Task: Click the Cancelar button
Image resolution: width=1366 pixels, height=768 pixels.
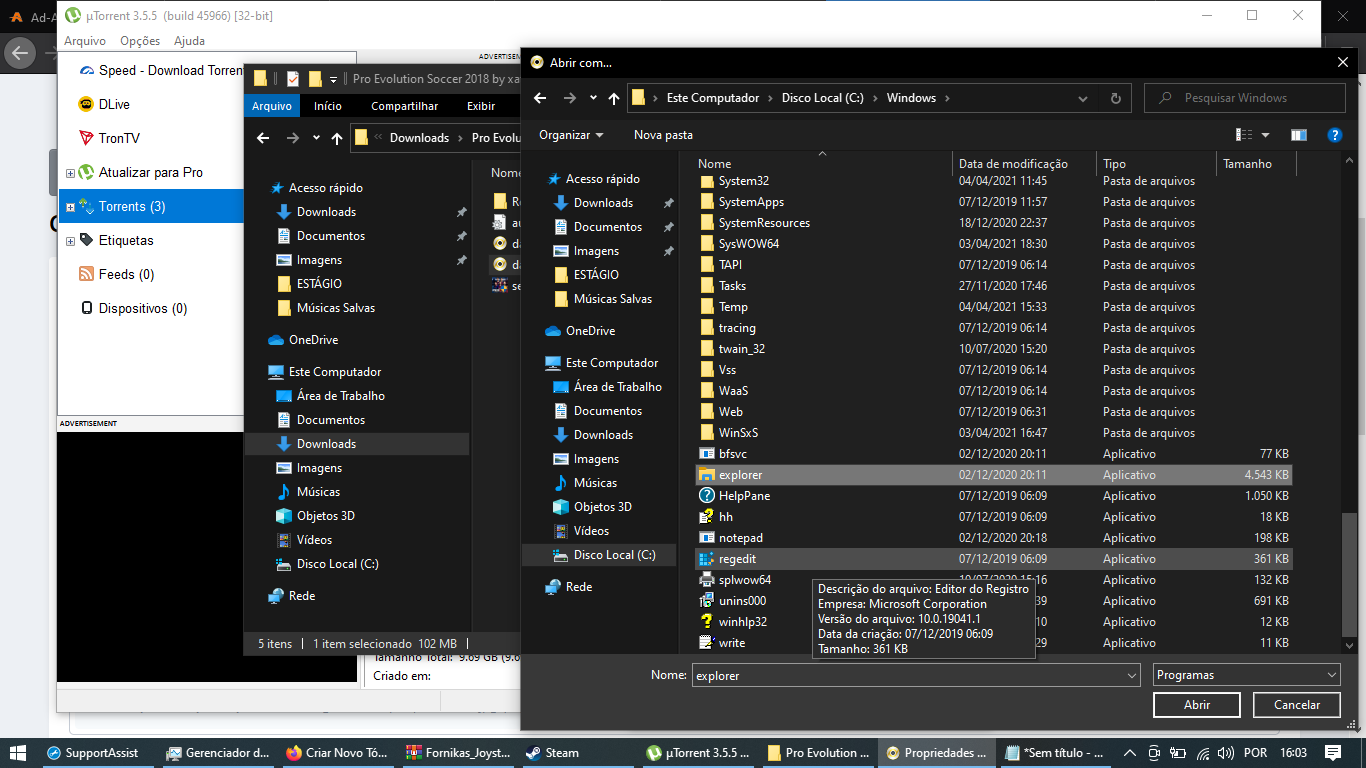Action: (1297, 705)
